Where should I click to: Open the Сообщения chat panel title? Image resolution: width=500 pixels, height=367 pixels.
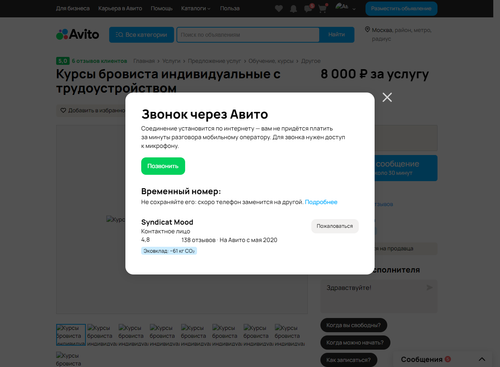[x=422, y=359]
